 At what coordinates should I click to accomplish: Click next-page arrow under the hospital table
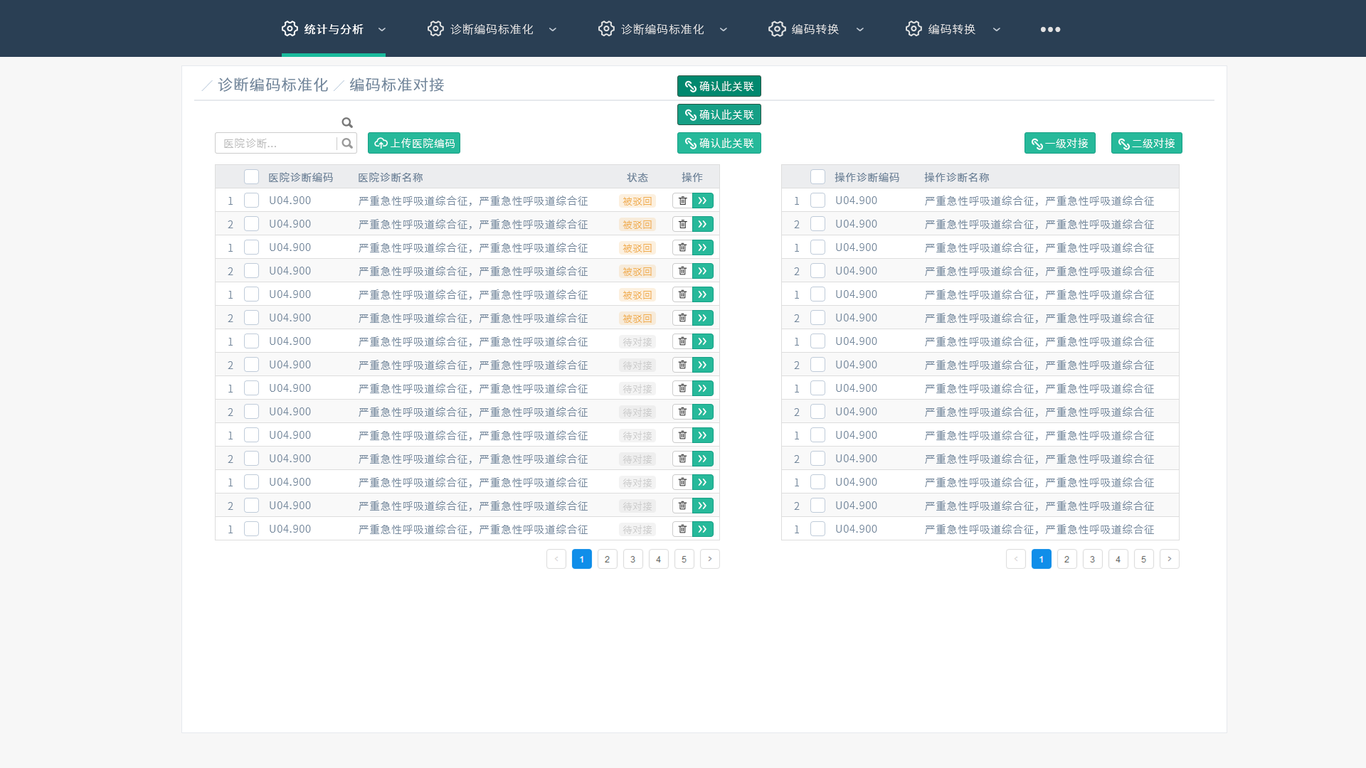tap(710, 559)
